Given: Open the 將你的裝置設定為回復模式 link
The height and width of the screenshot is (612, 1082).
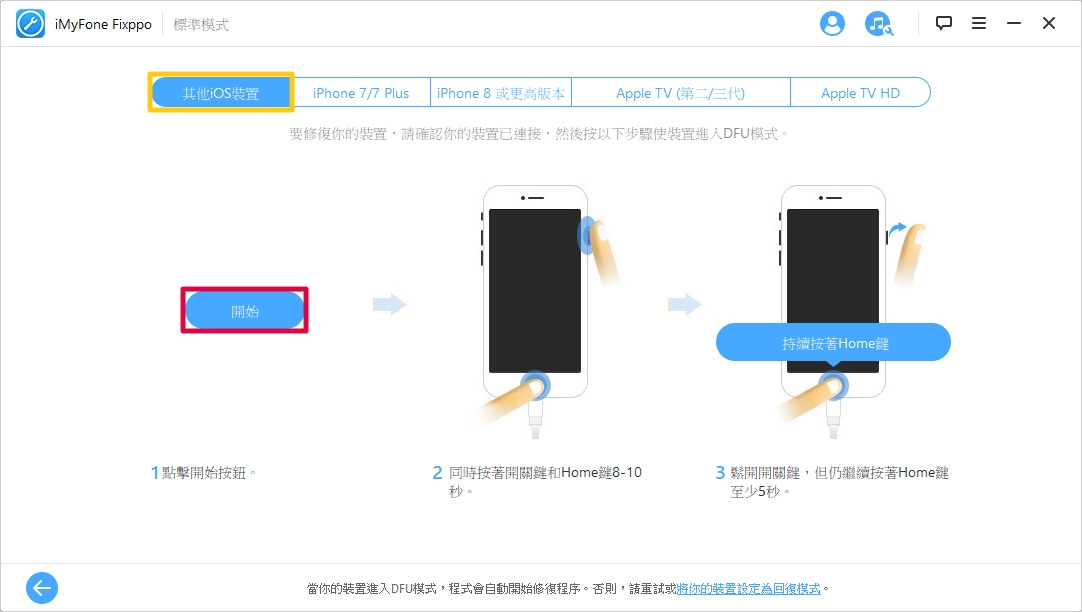Looking at the screenshot, I should (749, 589).
